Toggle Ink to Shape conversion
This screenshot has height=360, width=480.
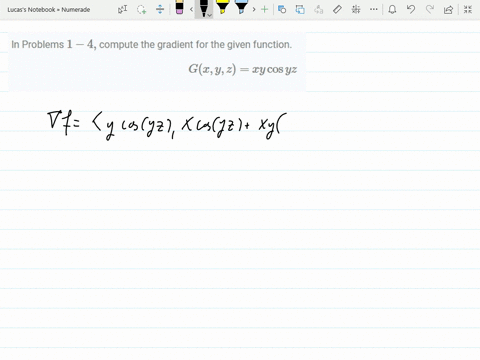coord(300,9)
